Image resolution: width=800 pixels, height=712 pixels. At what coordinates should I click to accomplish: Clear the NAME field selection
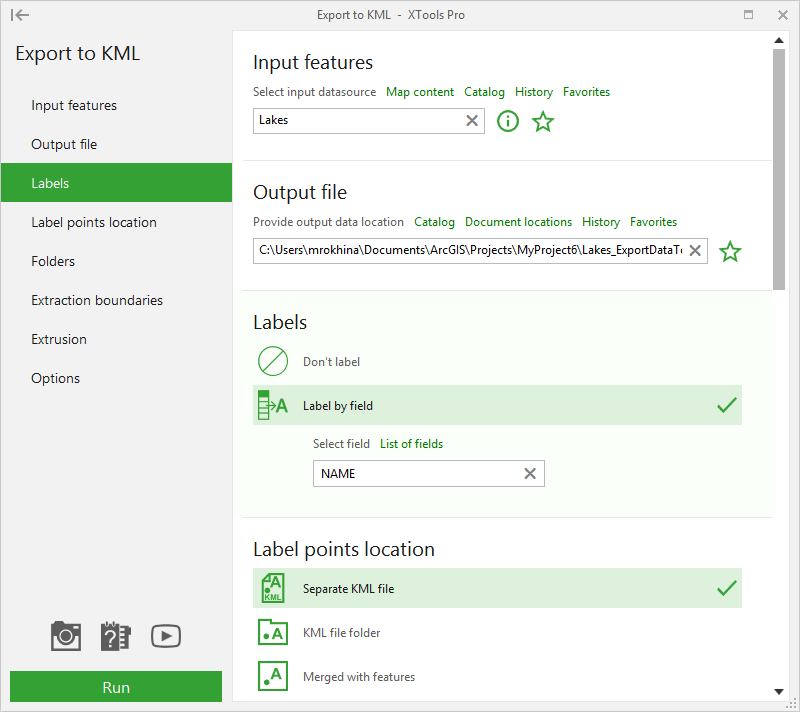pos(530,473)
